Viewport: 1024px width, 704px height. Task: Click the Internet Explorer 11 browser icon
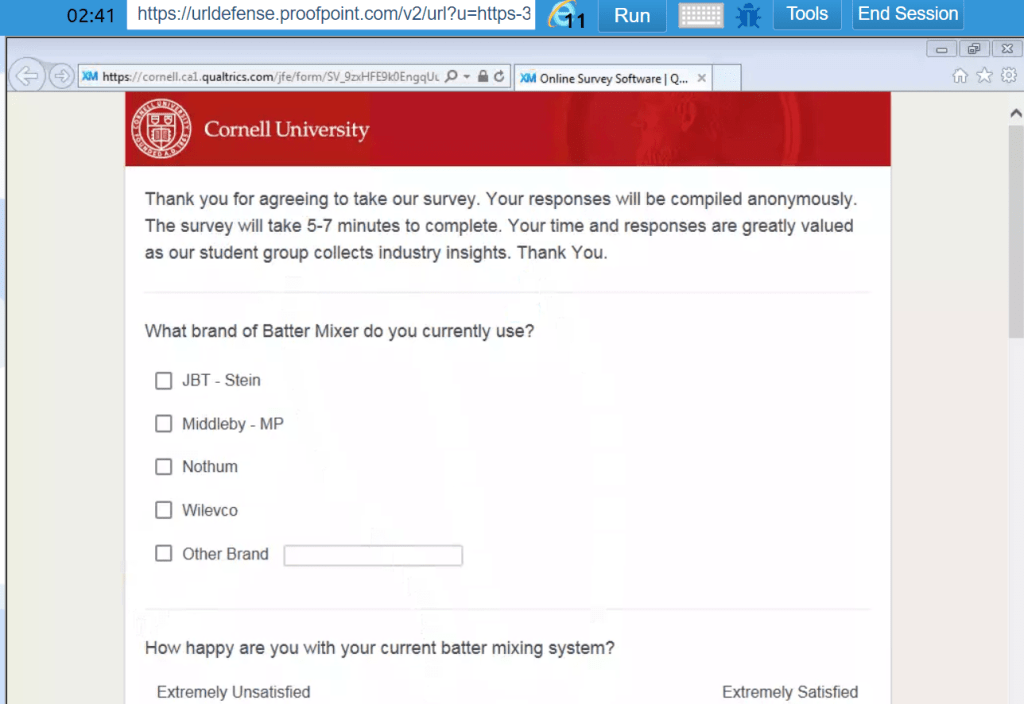coord(566,15)
